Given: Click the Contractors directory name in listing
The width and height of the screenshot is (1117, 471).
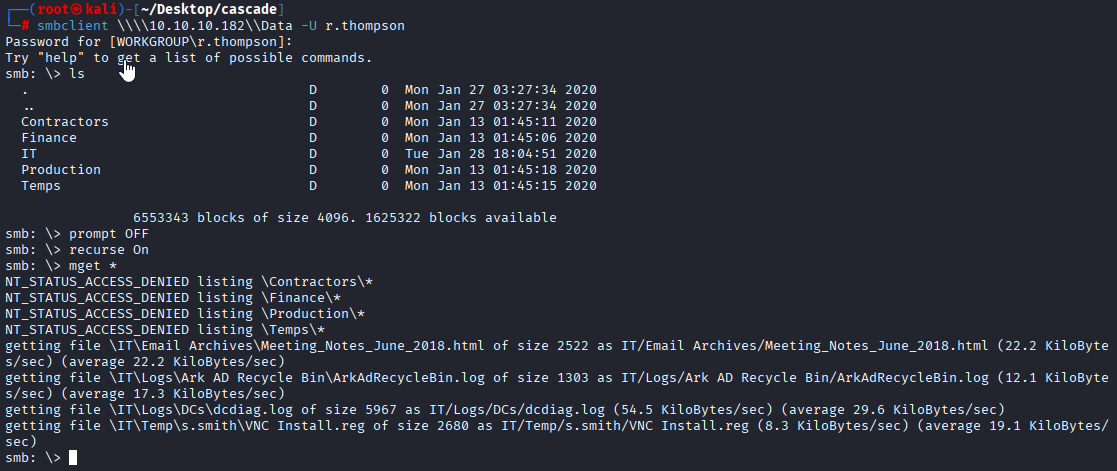Looking at the screenshot, I should [65, 122].
